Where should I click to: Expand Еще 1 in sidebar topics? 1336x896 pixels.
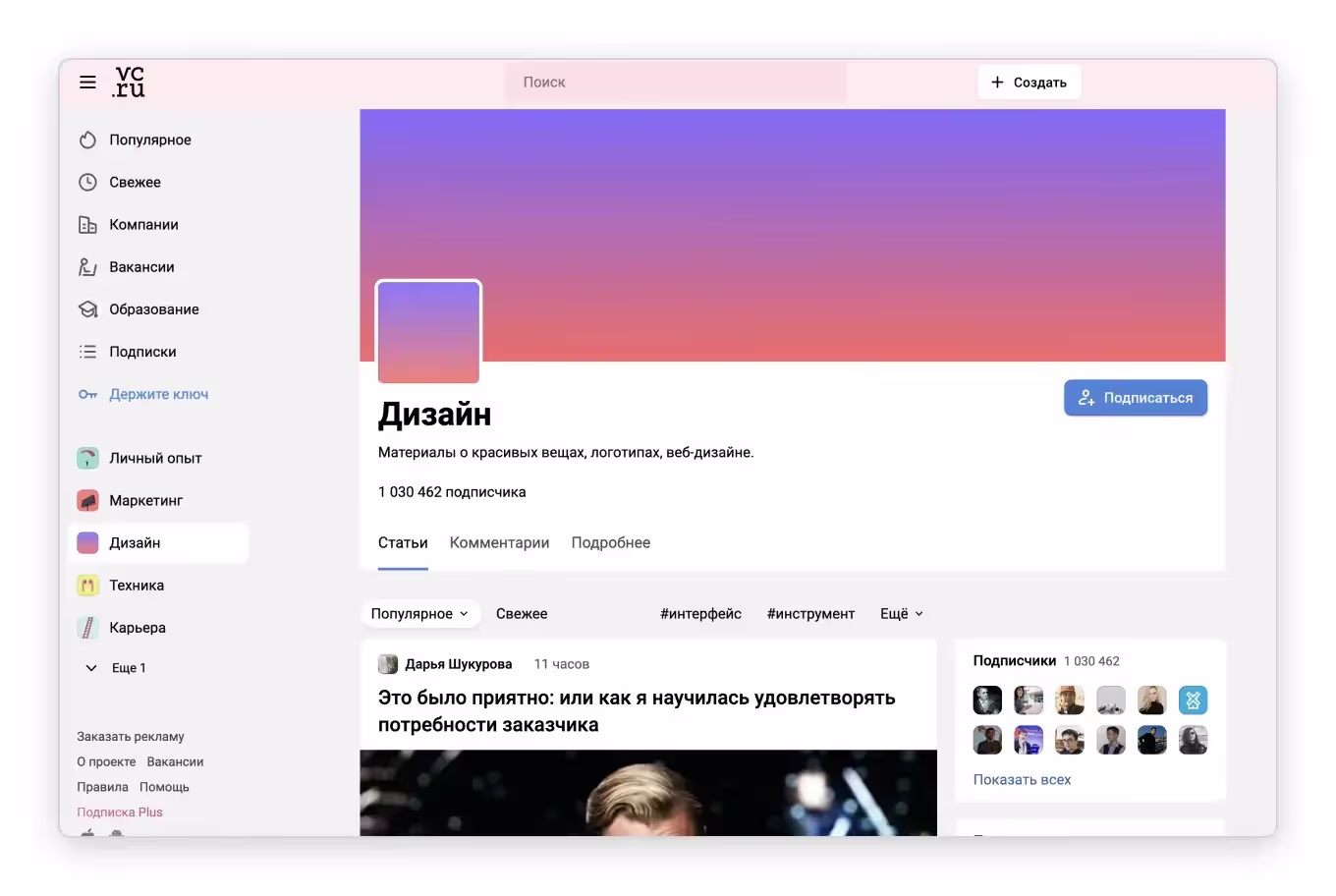click(x=116, y=668)
